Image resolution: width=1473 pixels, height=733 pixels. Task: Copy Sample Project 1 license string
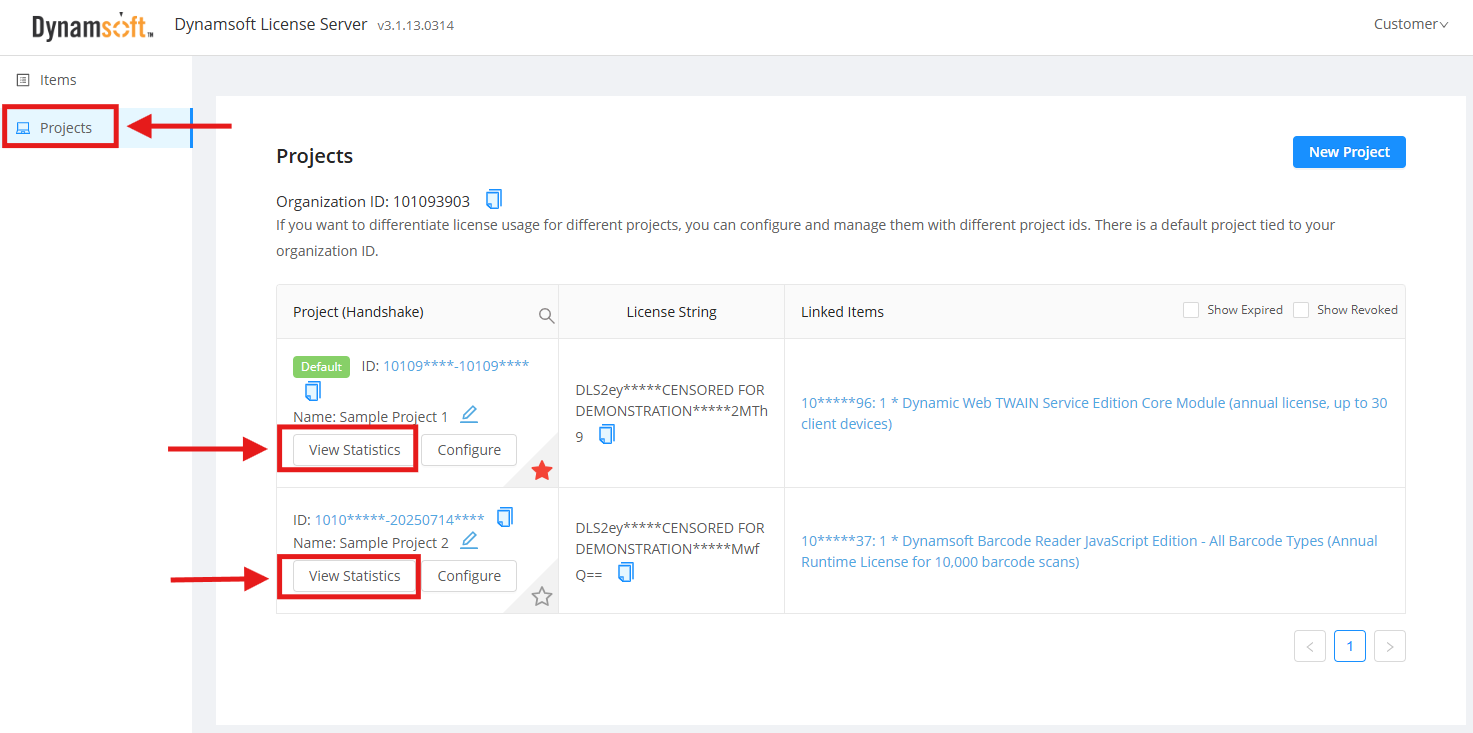(x=607, y=434)
